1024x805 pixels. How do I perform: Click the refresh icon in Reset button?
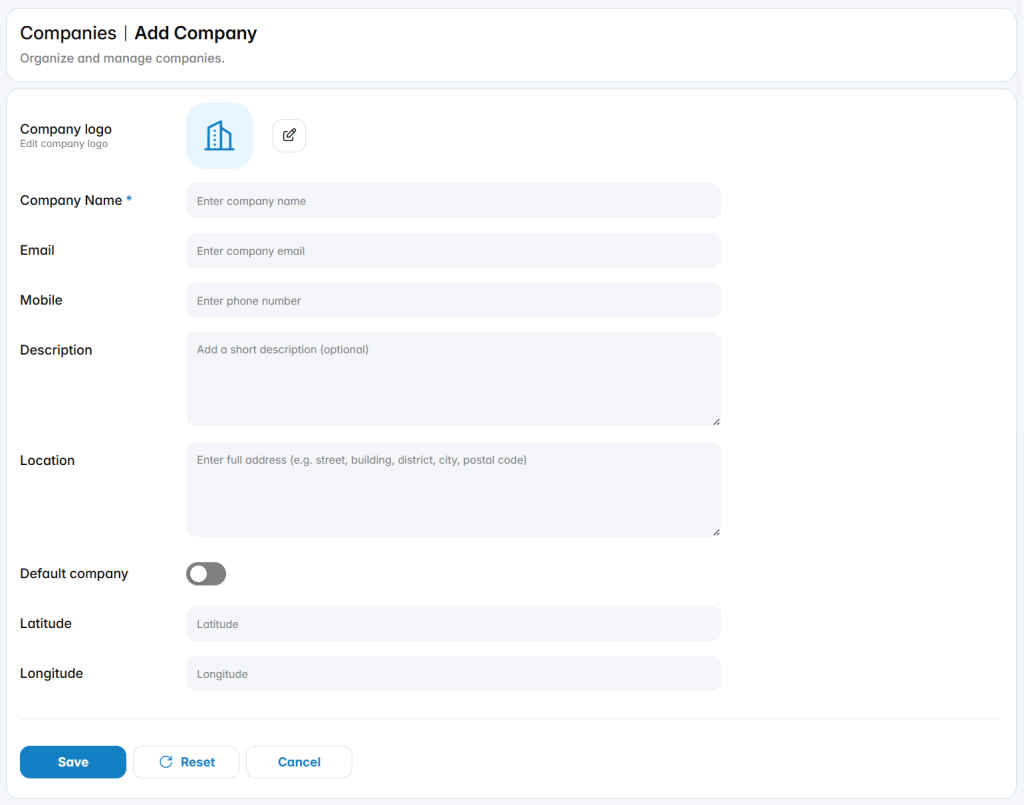(166, 762)
